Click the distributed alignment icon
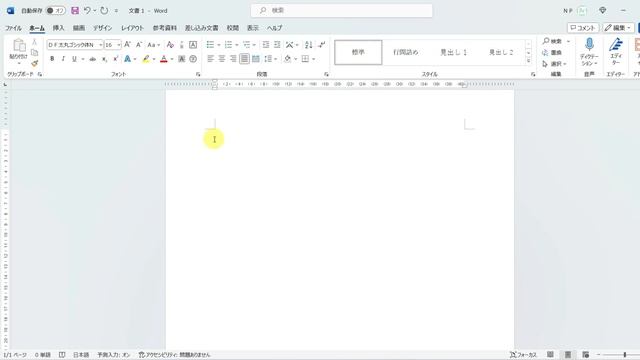The image size is (640, 360). [x=256, y=59]
